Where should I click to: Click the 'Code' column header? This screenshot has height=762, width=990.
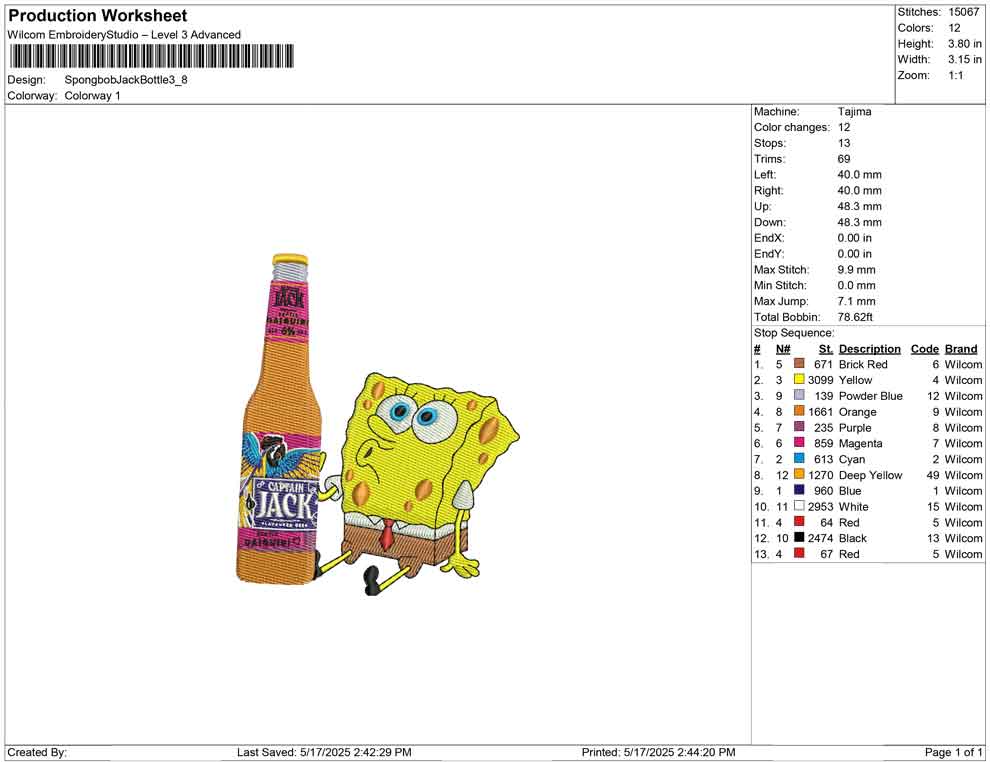[x=924, y=349]
